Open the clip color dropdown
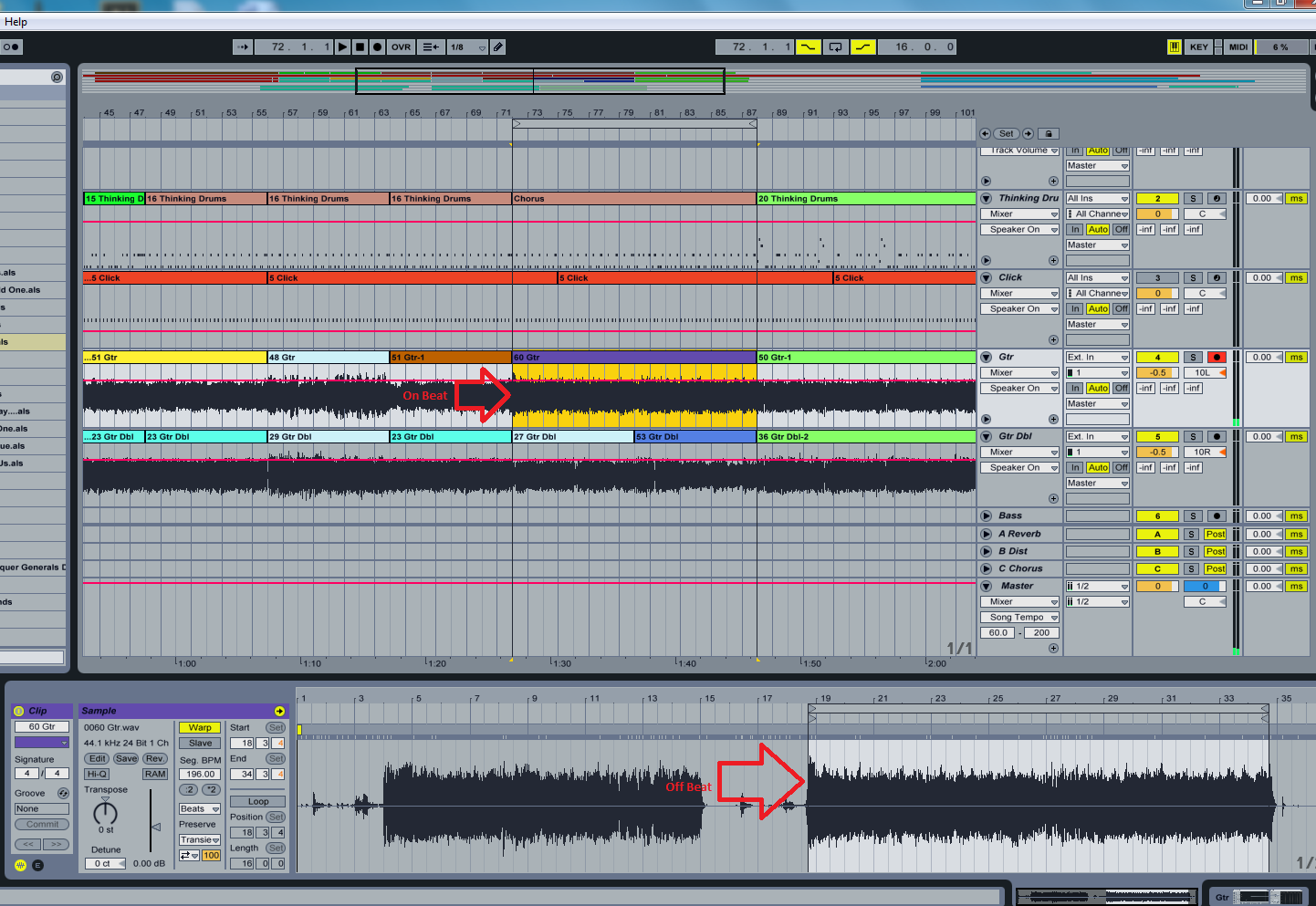This screenshot has height=906, width=1316. pyautogui.click(x=42, y=743)
